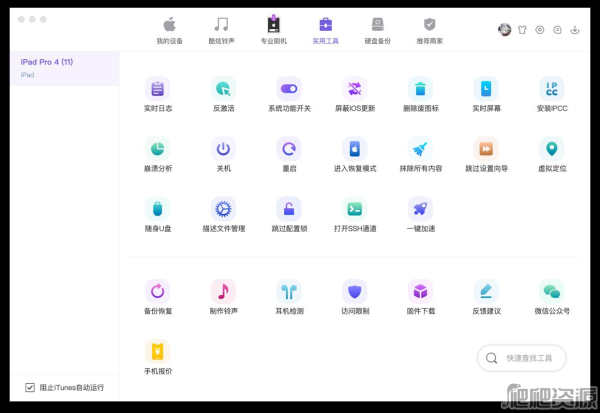Toggle 阻止iTunes自动运行 checkbox
600x413 pixels.
30,387
